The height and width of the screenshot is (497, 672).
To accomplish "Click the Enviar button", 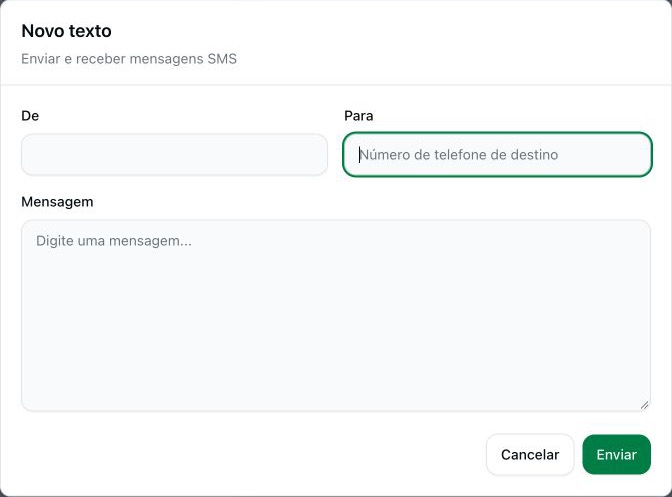I will coord(616,455).
